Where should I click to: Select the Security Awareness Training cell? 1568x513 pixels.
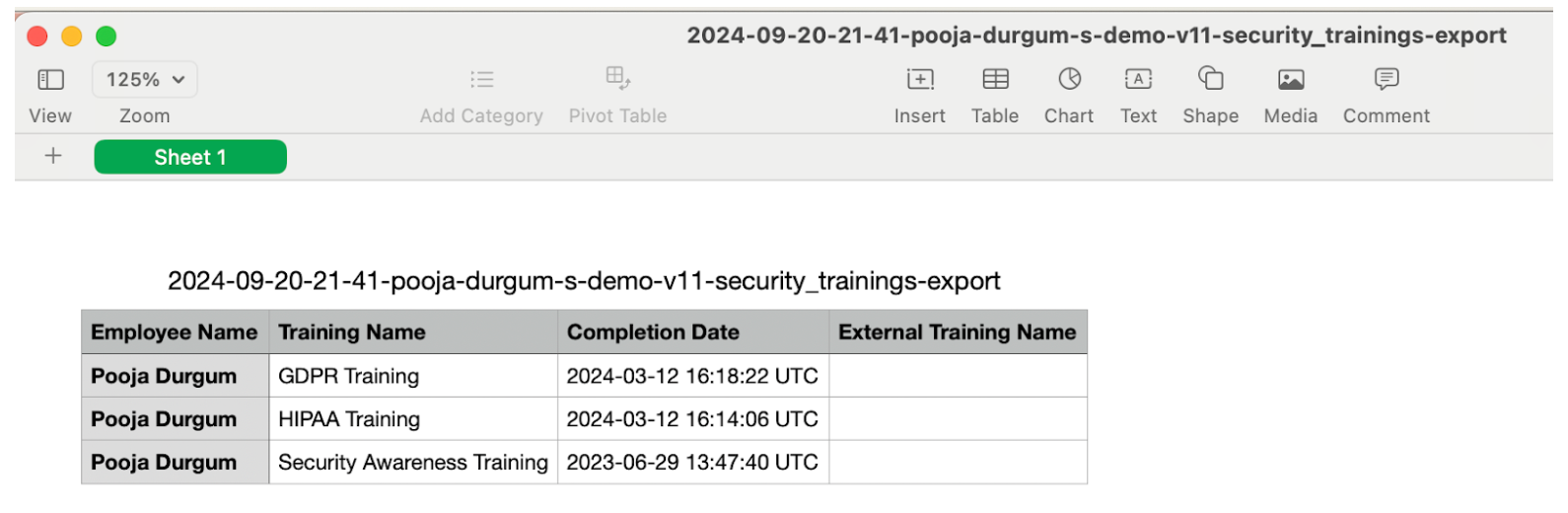pos(413,462)
